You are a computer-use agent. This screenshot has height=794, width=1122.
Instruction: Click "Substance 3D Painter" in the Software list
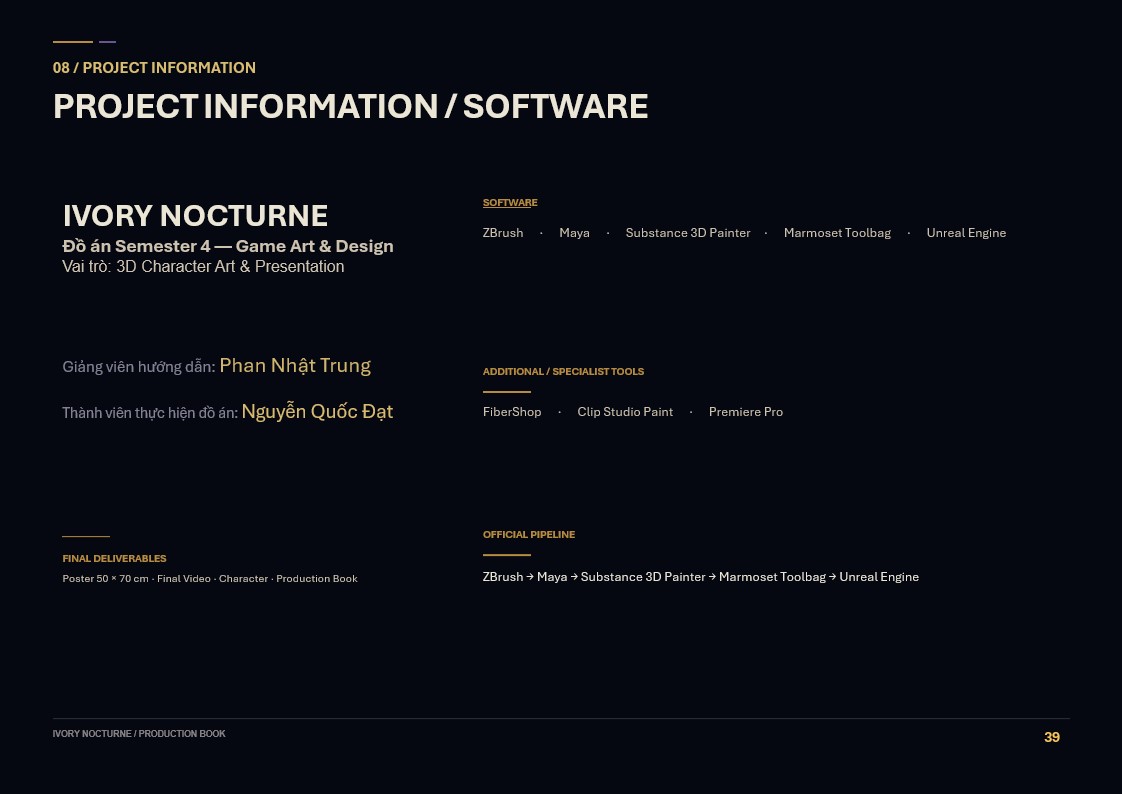688,232
